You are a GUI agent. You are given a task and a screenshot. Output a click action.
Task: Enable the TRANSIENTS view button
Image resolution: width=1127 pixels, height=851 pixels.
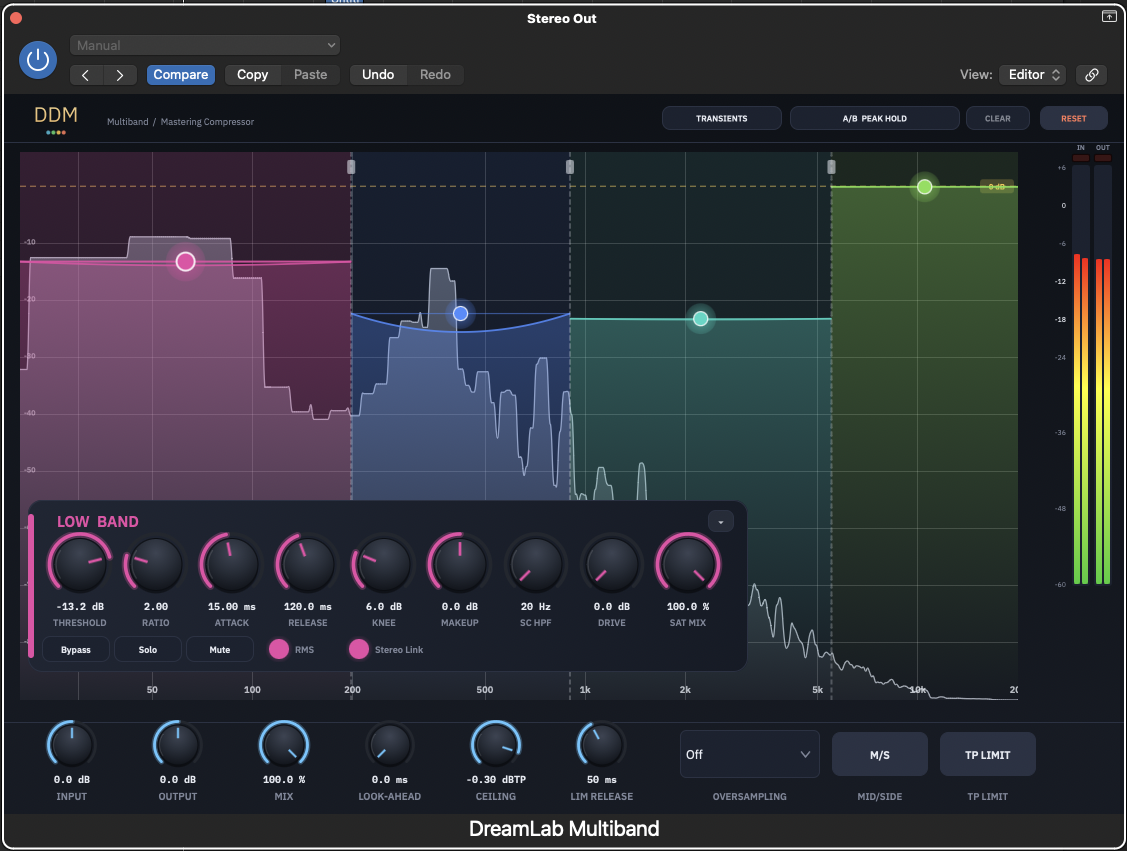click(722, 119)
